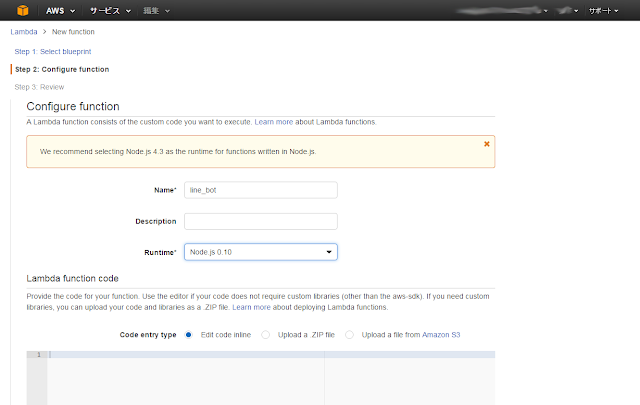Click the Node.js 4.3 recommendation text
This screenshot has height=405, width=640.
(178, 151)
